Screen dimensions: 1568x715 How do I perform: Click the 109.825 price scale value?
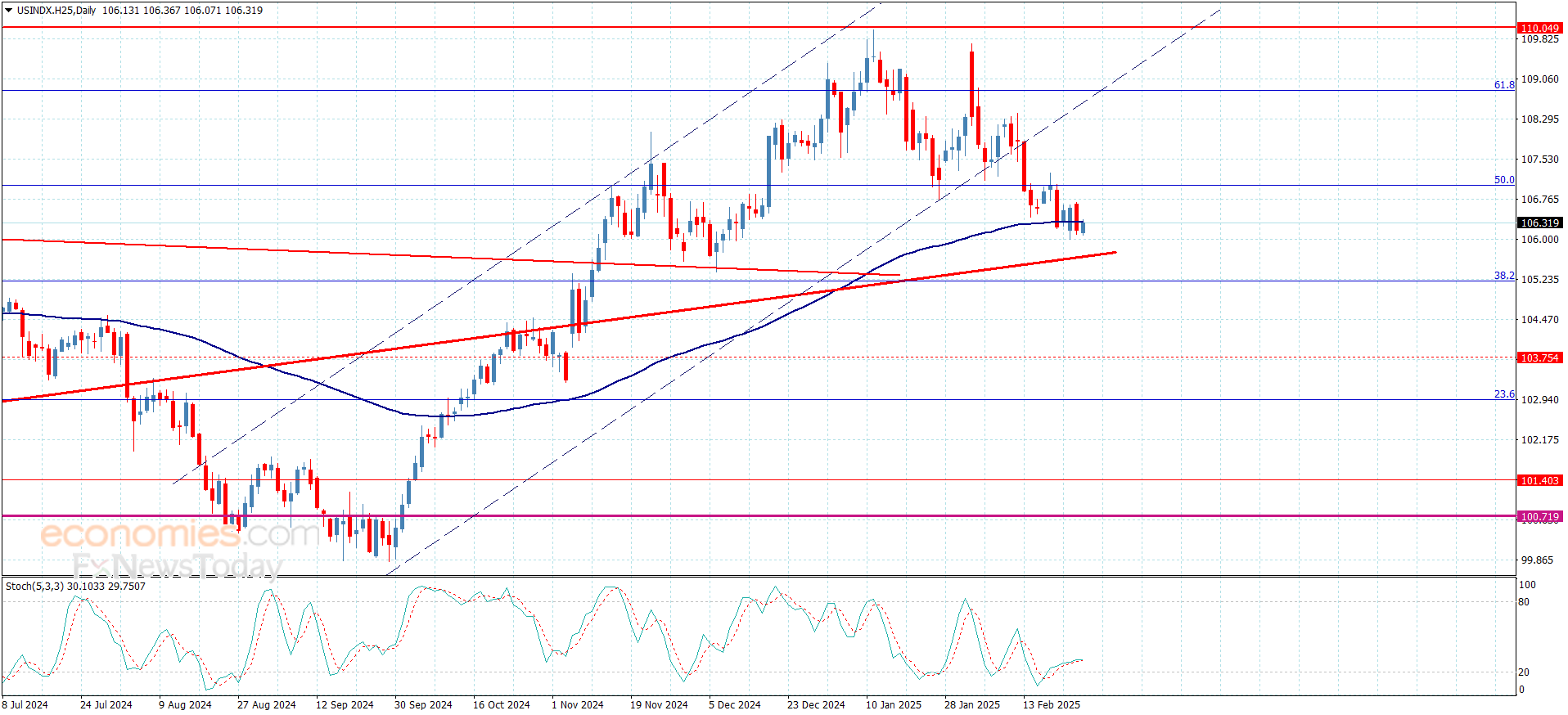[x=1540, y=39]
